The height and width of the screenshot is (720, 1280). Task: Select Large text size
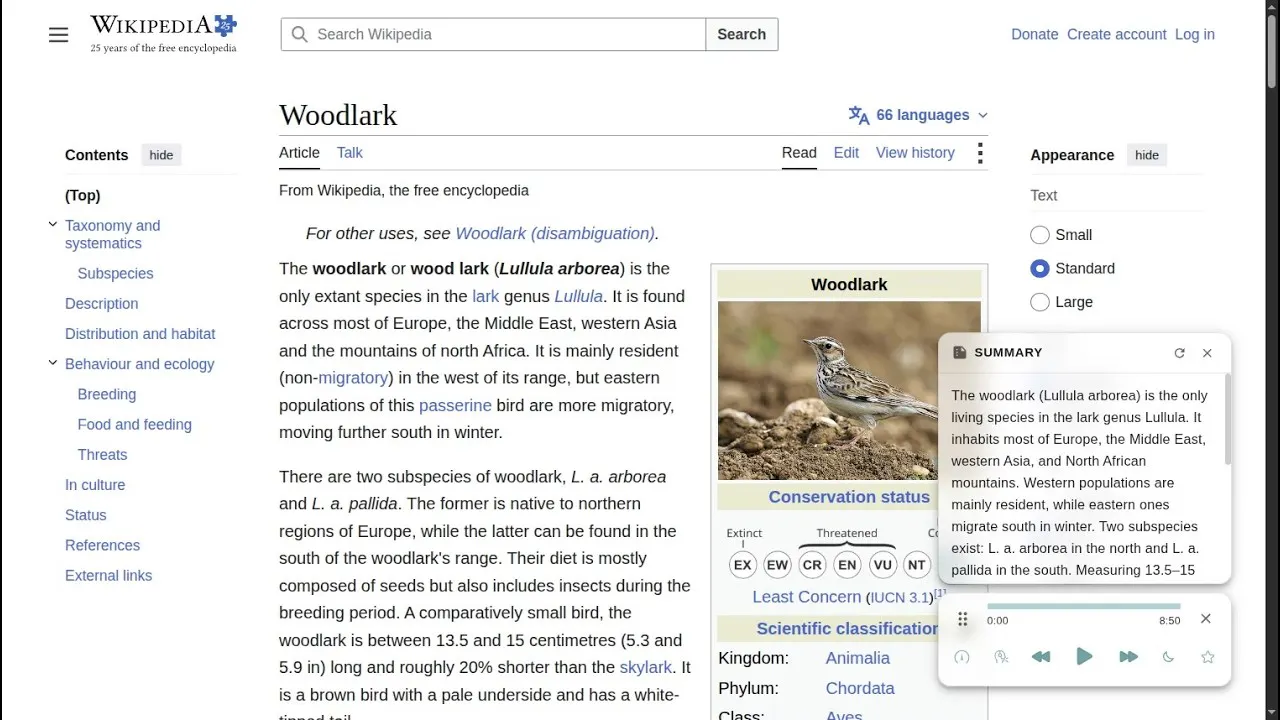pos(1040,302)
